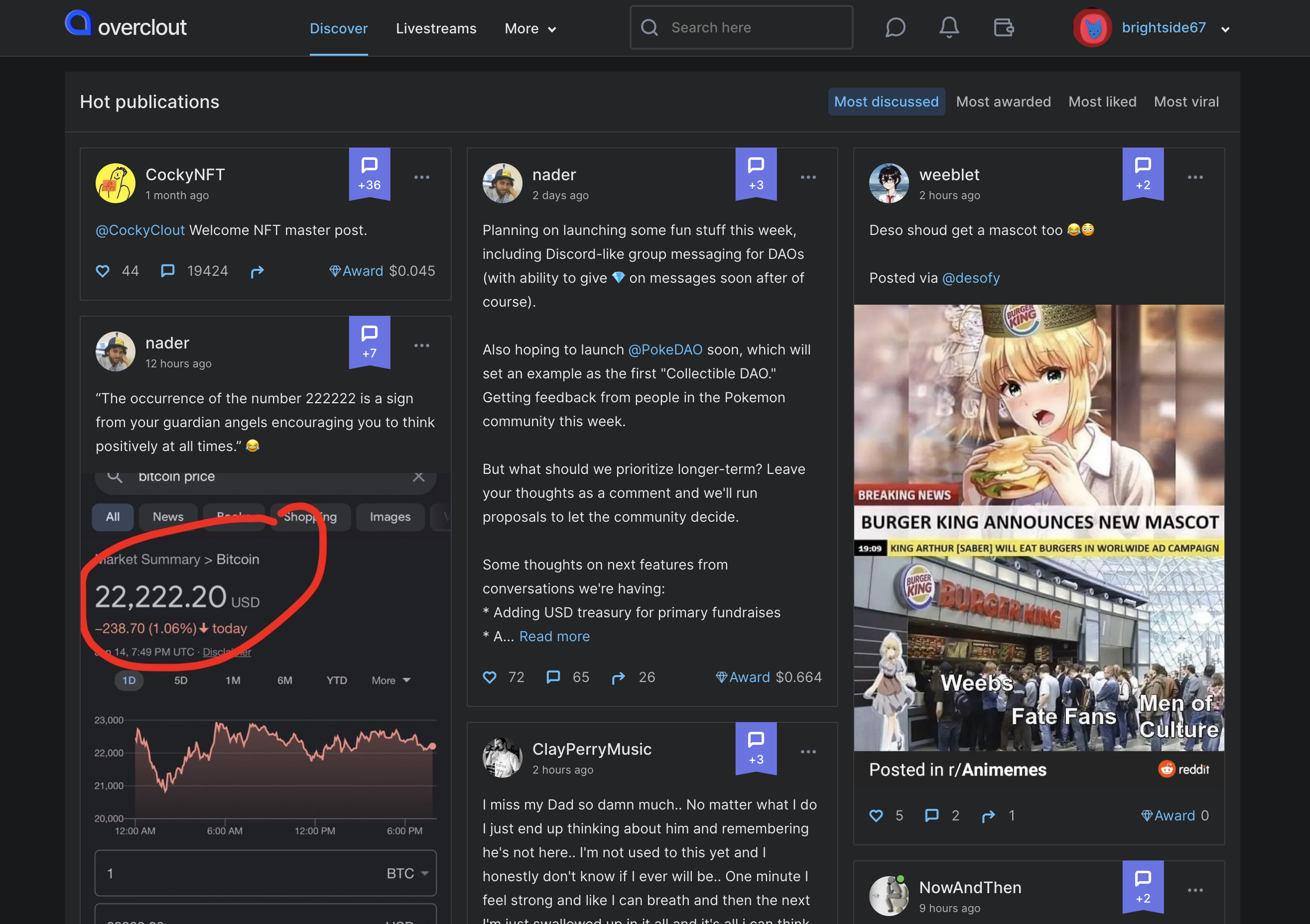Open the three-dot menu on NowAndThen post
1310x924 pixels.
click(x=1195, y=890)
